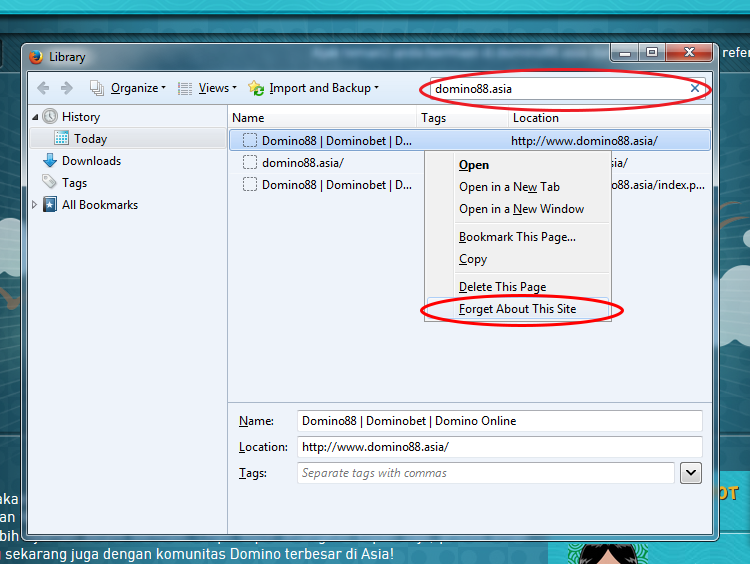Viewport: 750px width, 564px height.
Task: Choose Copy in the context menu
Action: (x=473, y=259)
